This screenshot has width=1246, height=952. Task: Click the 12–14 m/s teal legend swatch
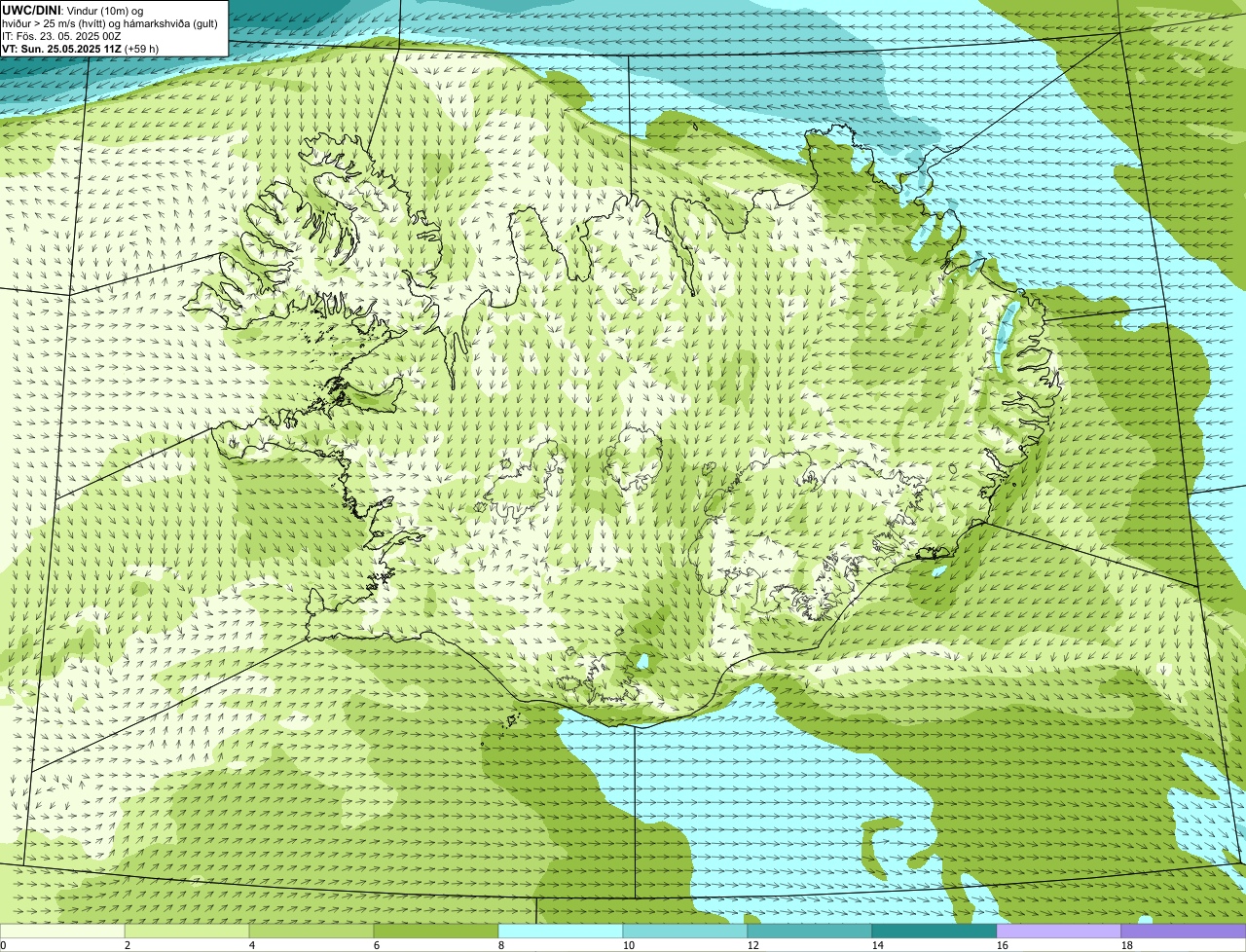810,931
